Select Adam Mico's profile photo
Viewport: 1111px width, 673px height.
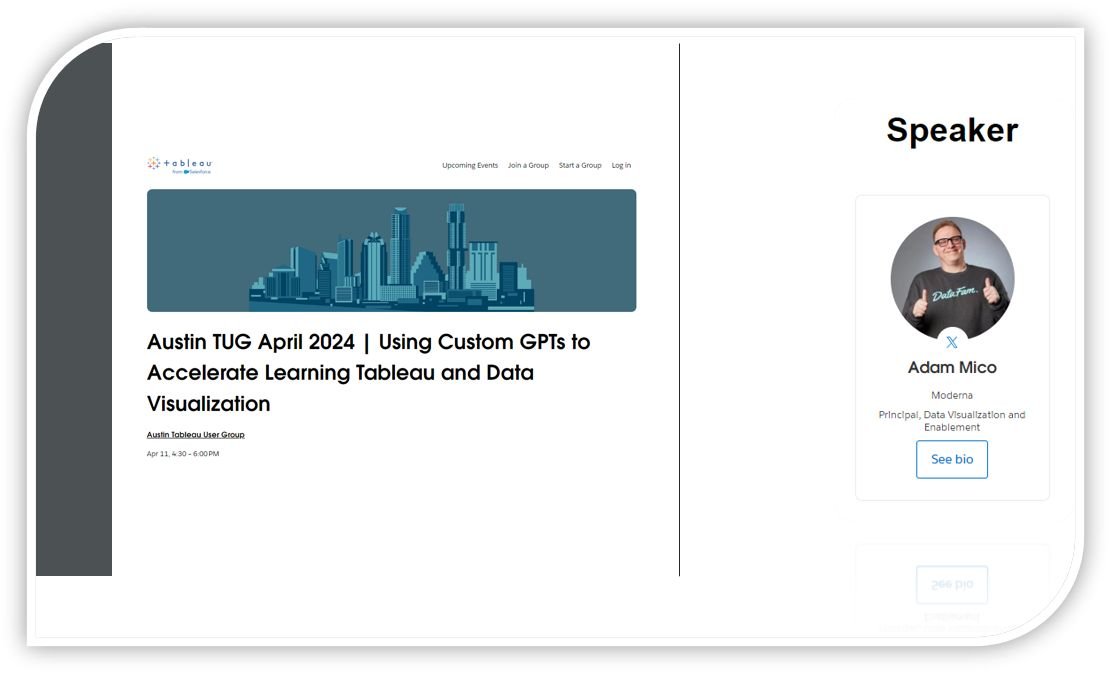952,278
